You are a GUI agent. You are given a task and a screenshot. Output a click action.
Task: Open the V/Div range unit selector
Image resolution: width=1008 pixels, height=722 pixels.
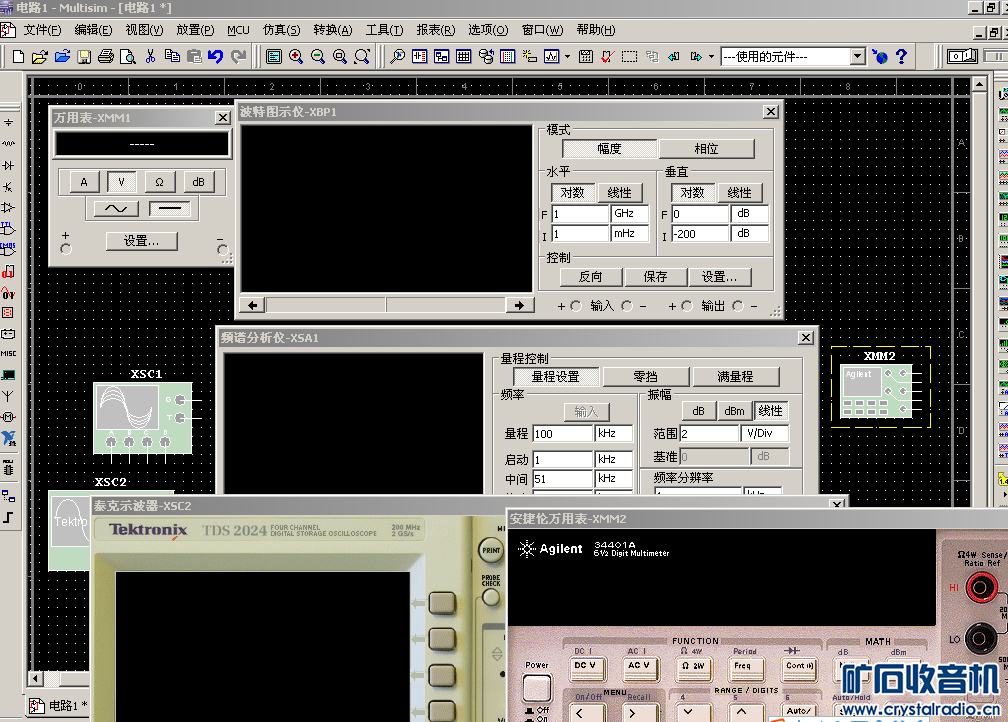tap(764, 434)
